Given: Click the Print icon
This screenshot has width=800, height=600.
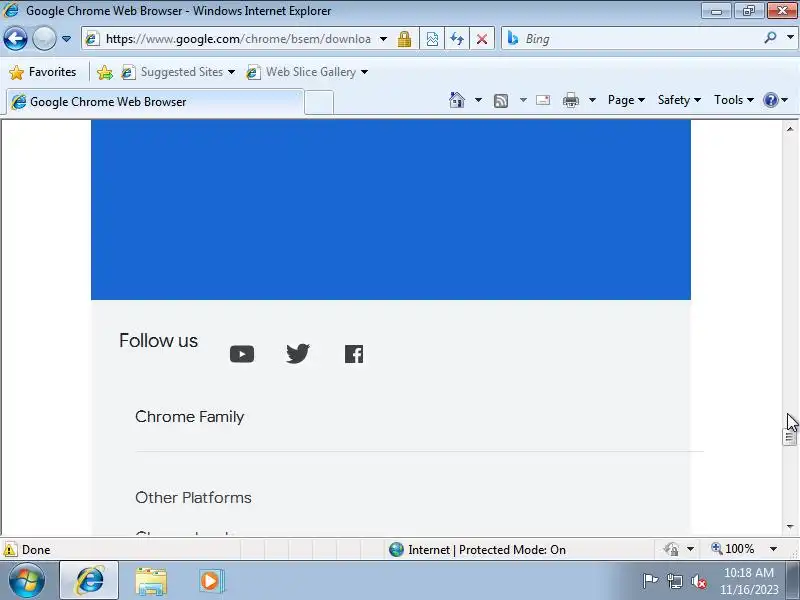Looking at the screenshot, I should [x=570, y=100].
